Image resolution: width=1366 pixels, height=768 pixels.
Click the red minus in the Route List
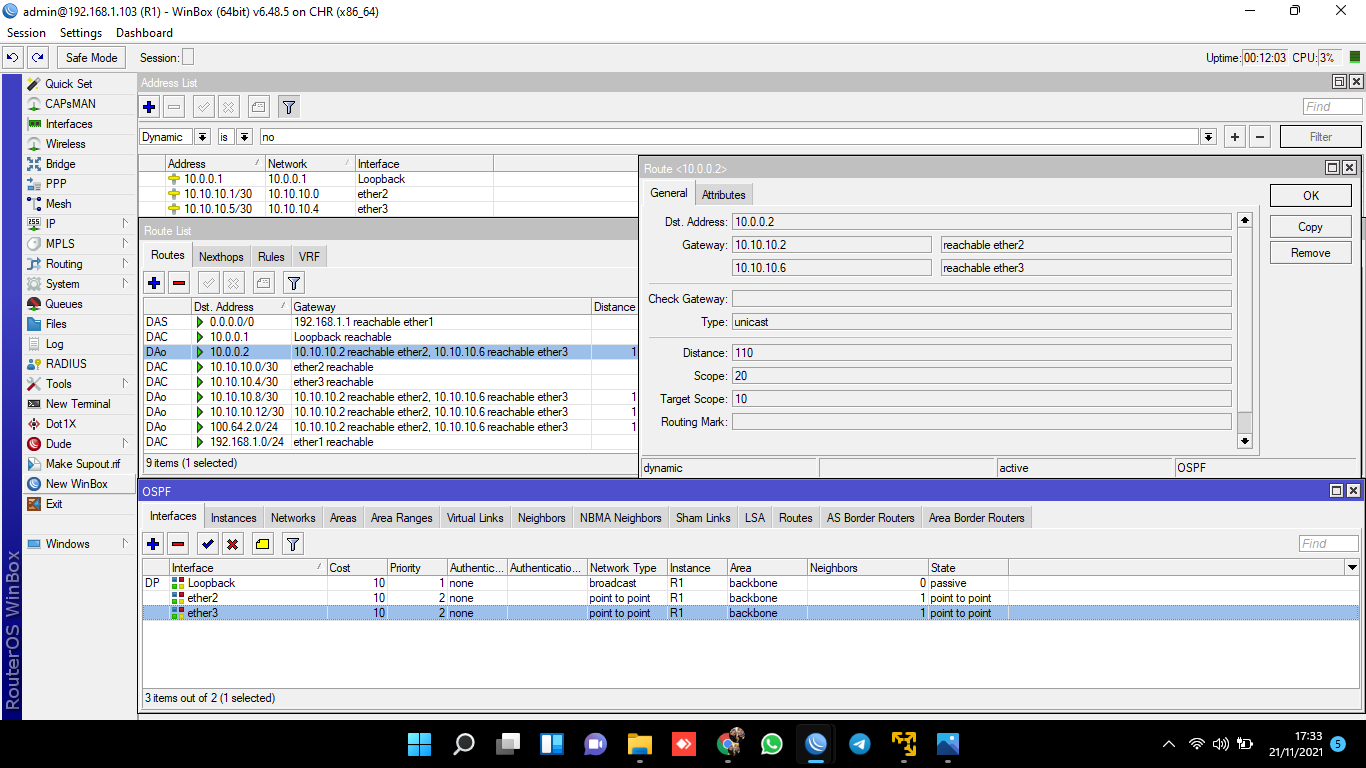[x=179, y=283]
